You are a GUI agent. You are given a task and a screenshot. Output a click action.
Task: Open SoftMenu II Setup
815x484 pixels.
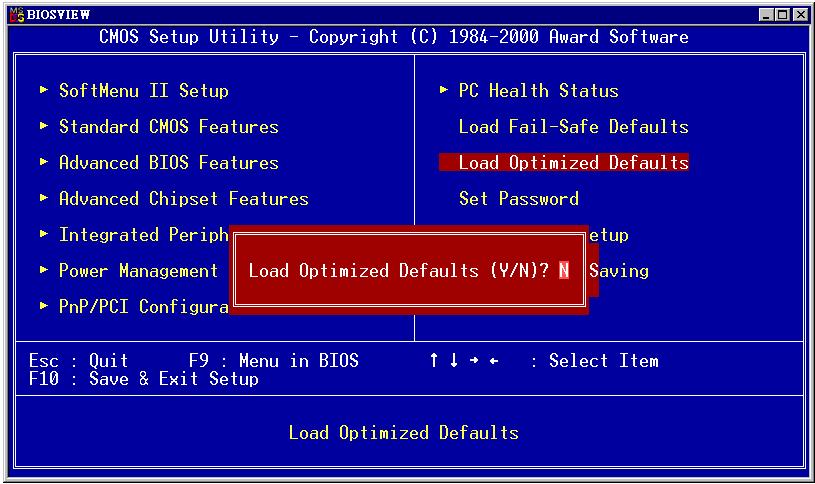[143, 91]
